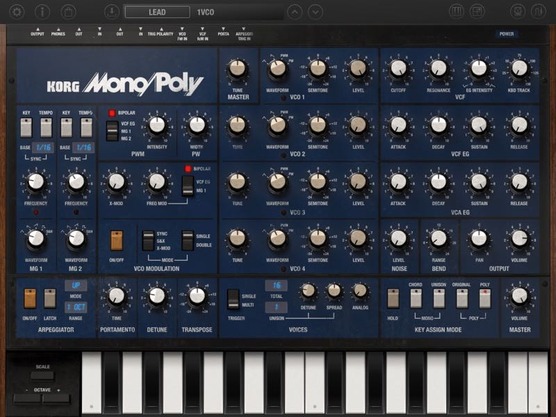Image resolution: width=556 pixels, height=417 pixels.
Task: Click the VCF RESONANCE knob
Action: [439, 68]
